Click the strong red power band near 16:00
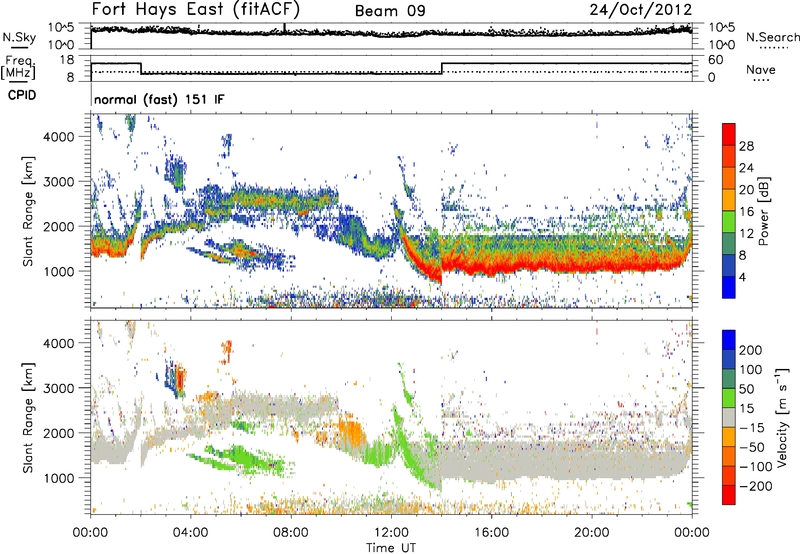This screenshot has height=554, width=800. [x=491, y=267]
